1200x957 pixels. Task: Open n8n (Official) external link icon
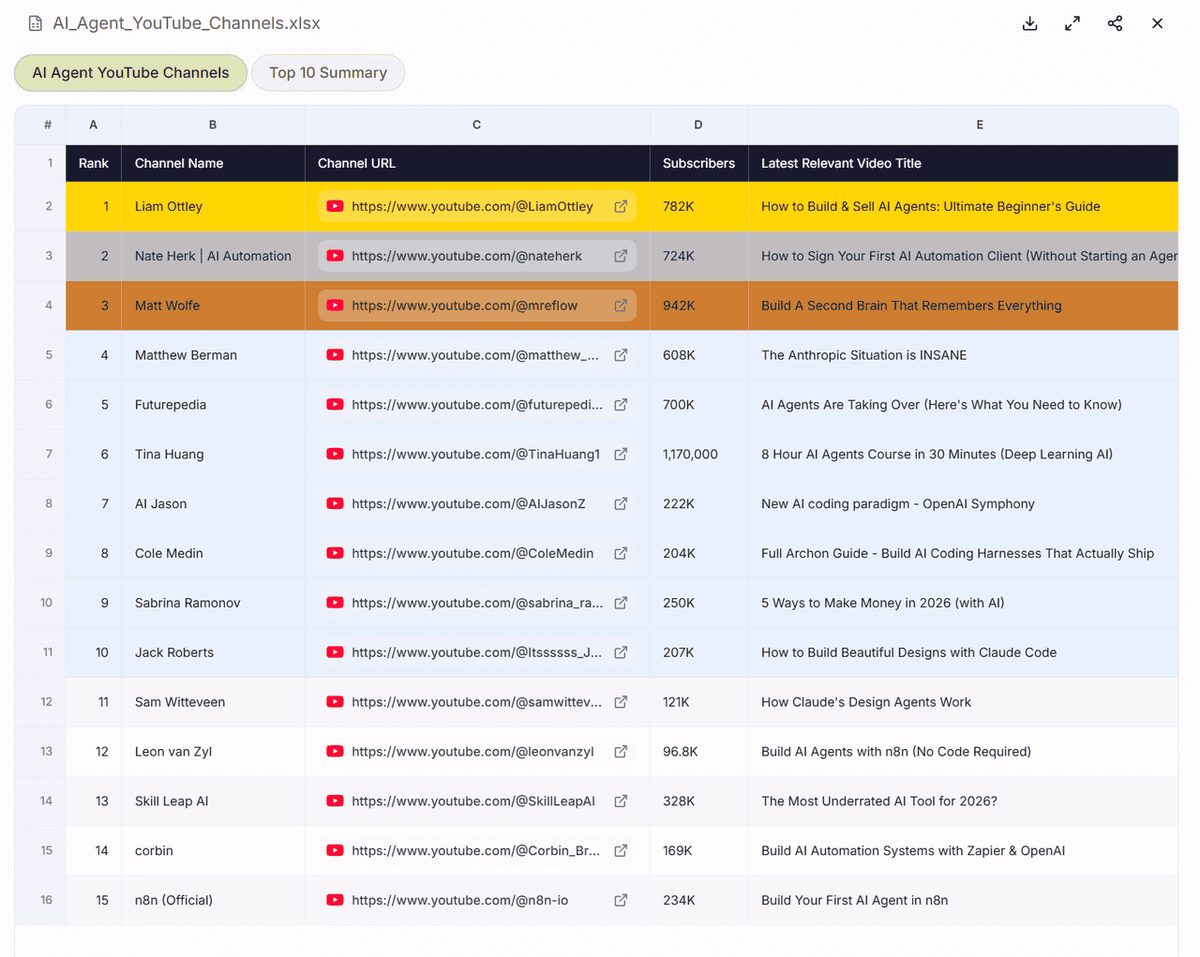[621, 900]
